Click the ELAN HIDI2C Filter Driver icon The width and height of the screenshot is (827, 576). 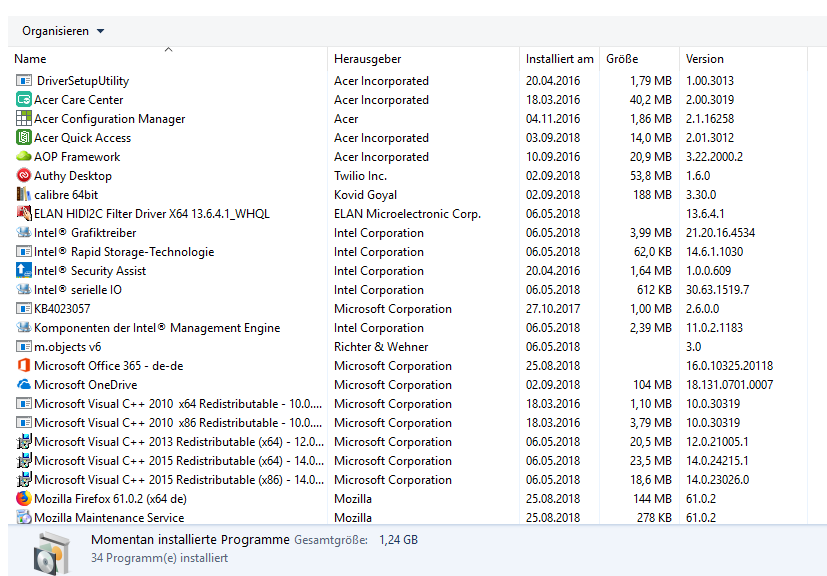[24, 214]
